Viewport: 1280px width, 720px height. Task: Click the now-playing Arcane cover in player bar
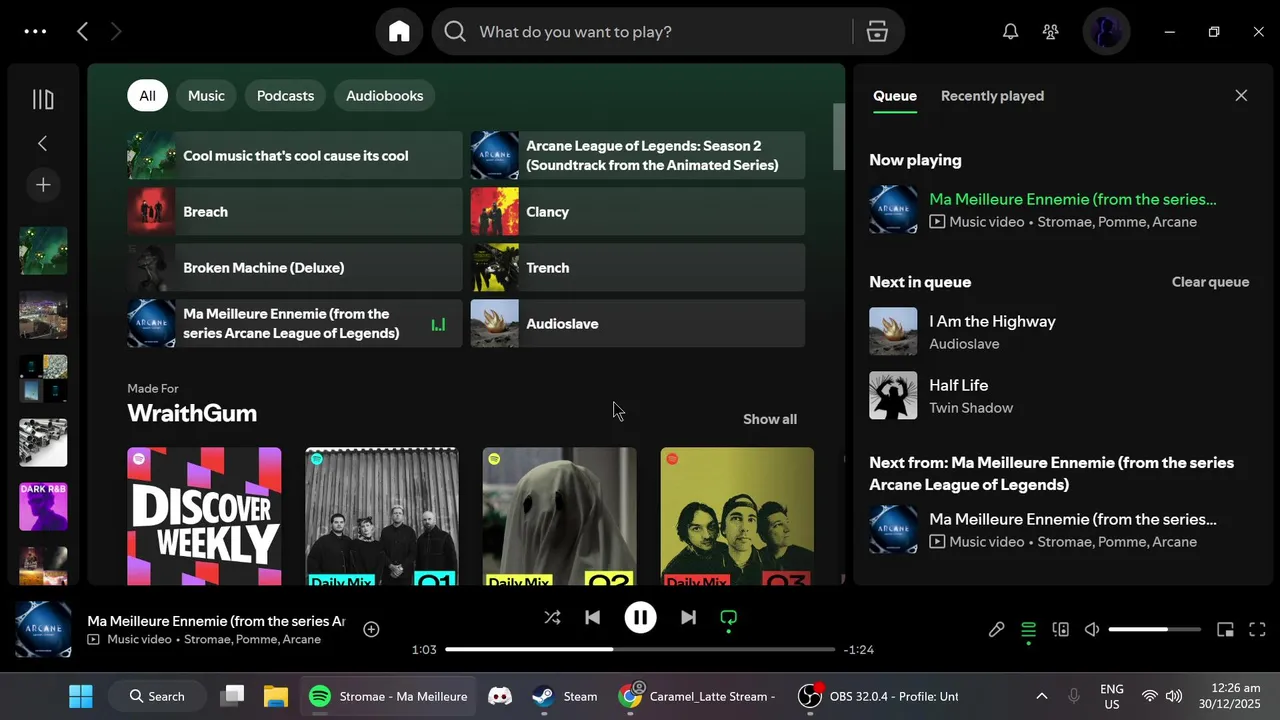[43, 629]
